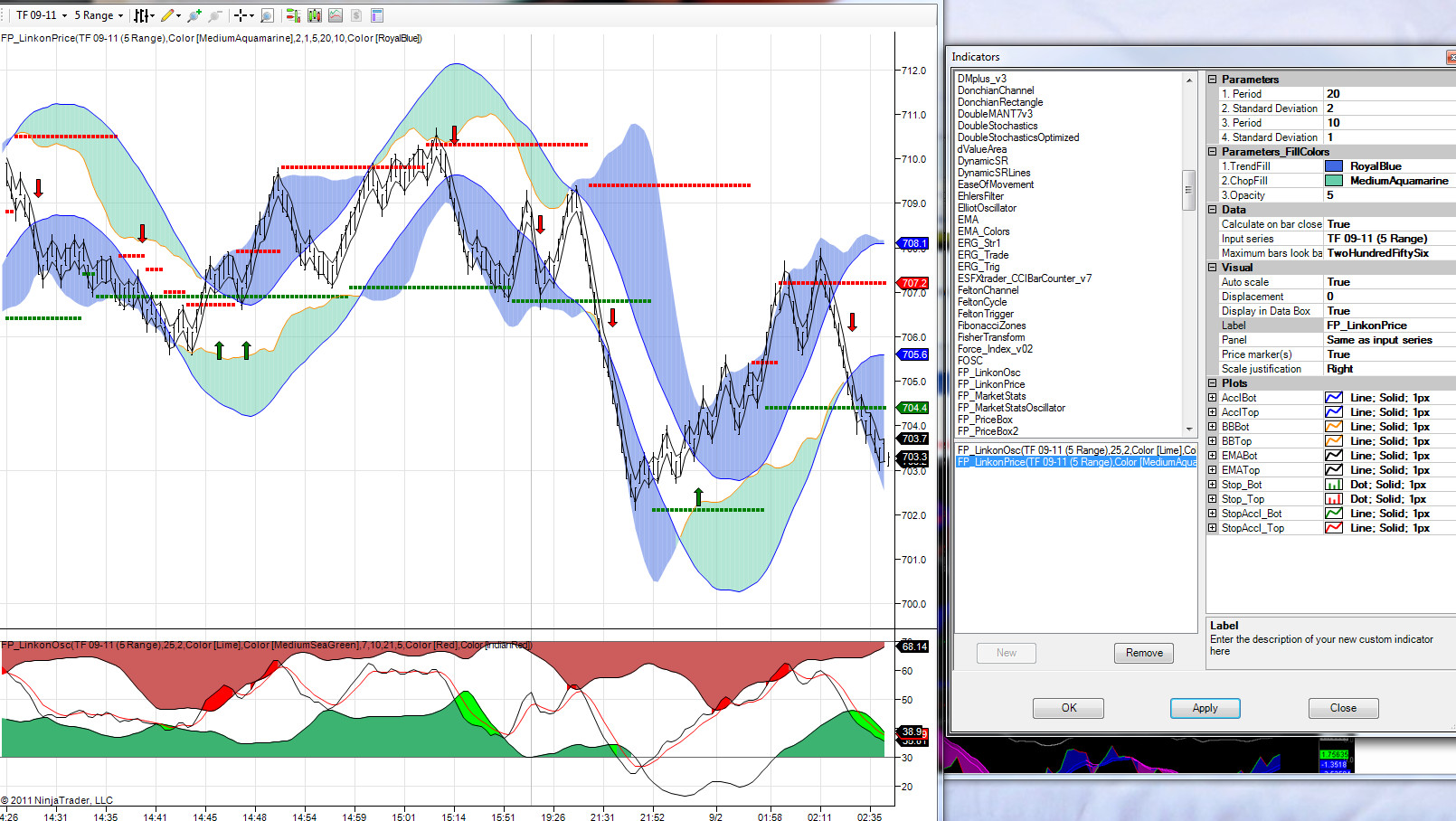Click the BBBot orange line style icon

tap(1333, 427)
